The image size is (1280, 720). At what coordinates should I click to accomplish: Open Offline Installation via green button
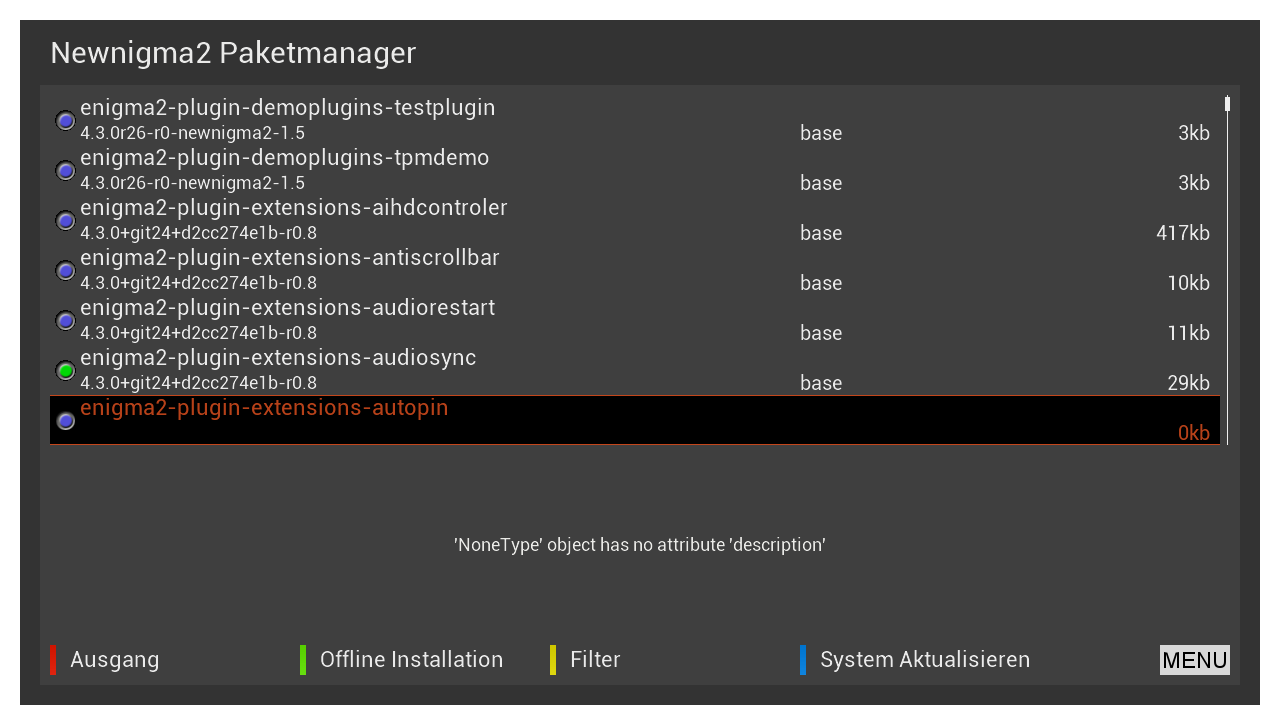(411, 660)
